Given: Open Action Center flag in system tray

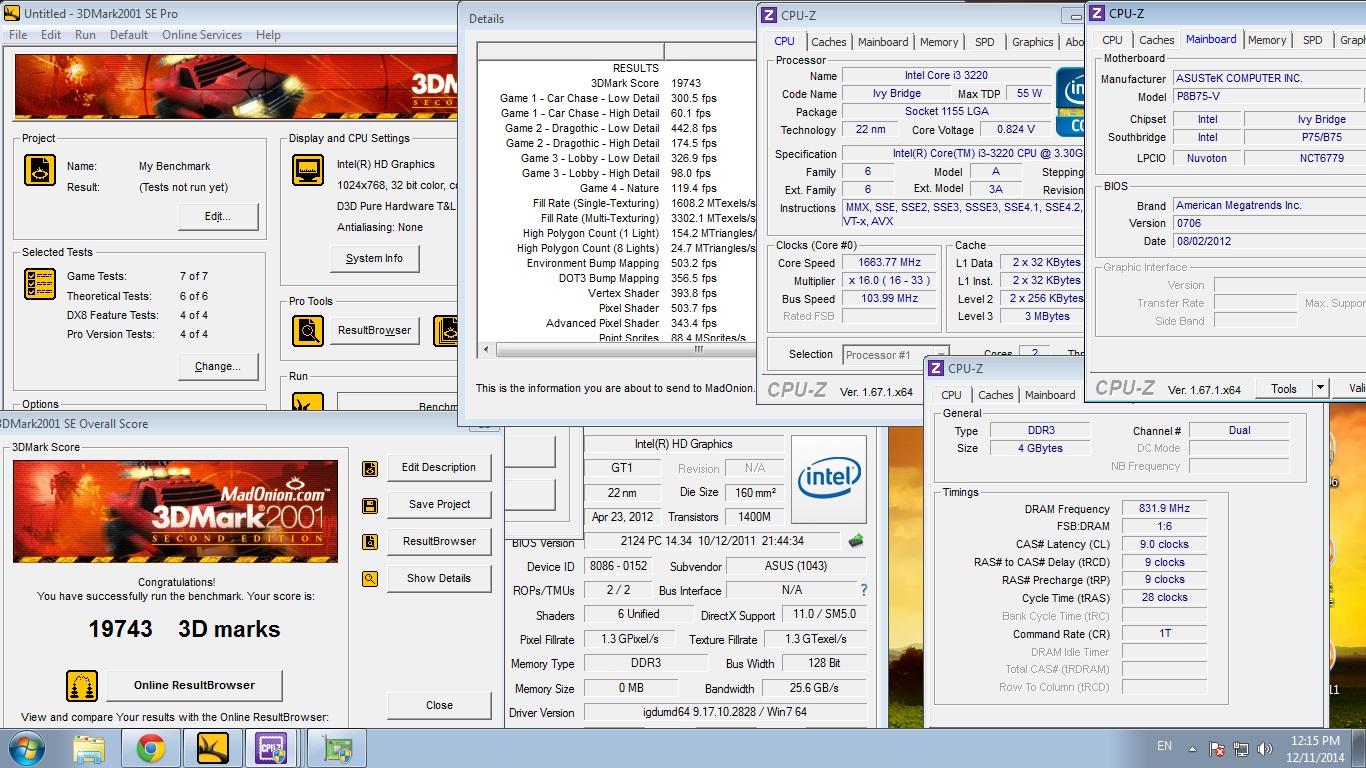Looking at the screenshot, I should (x=1218, y=748).
